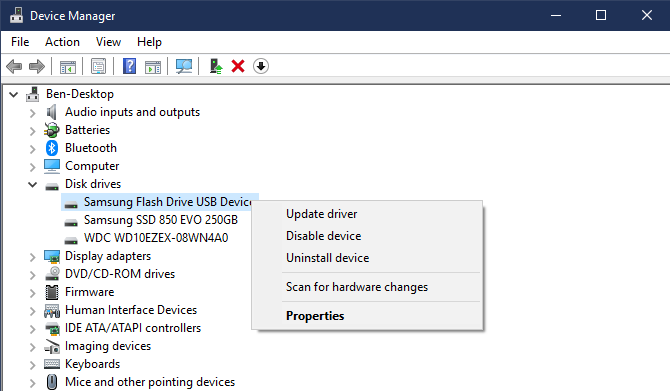Click the red X Uninstall device icon
670x391 pixels.
238,66
